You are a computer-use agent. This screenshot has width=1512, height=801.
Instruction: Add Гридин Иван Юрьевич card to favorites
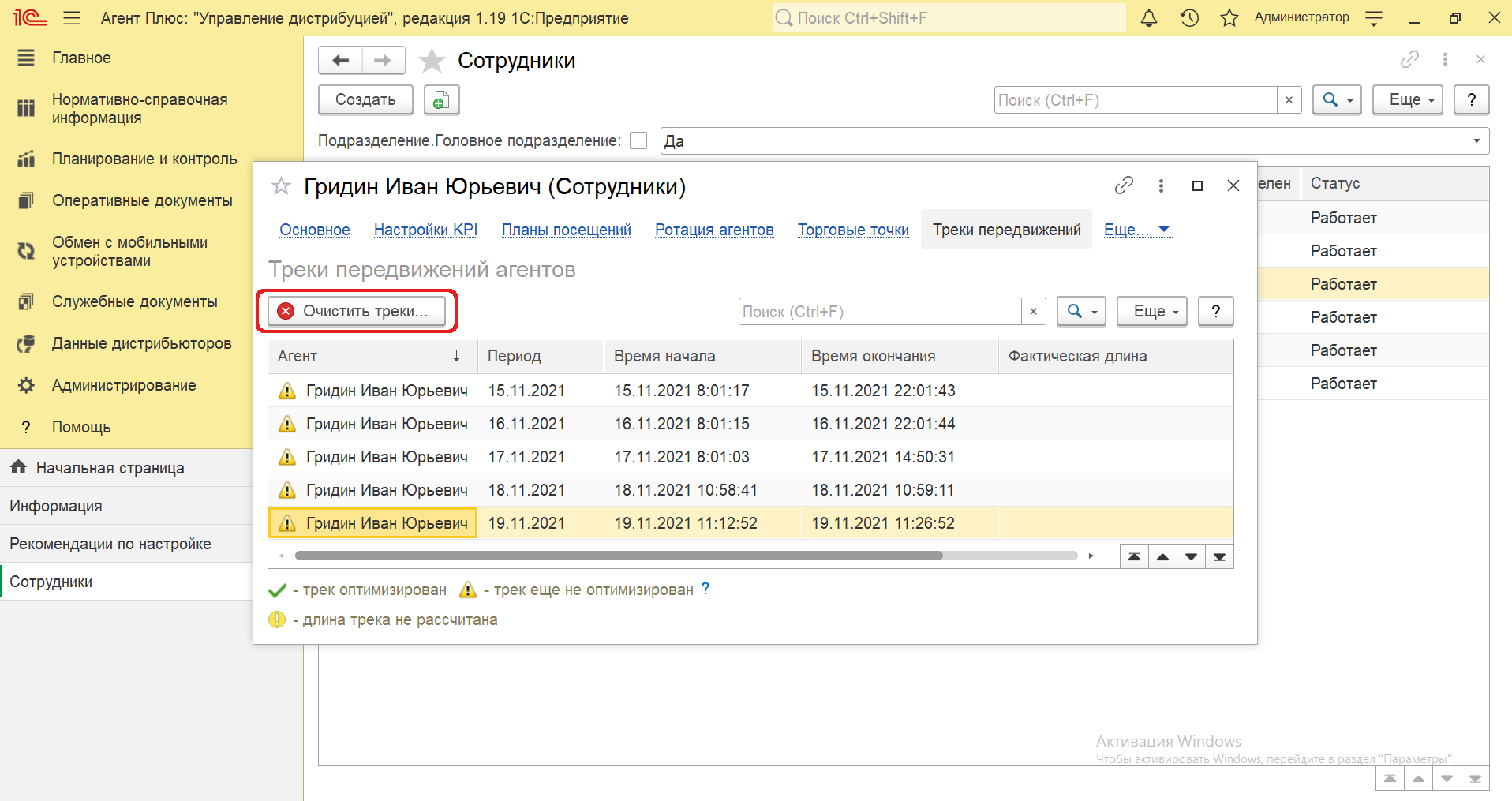[281, 186]
